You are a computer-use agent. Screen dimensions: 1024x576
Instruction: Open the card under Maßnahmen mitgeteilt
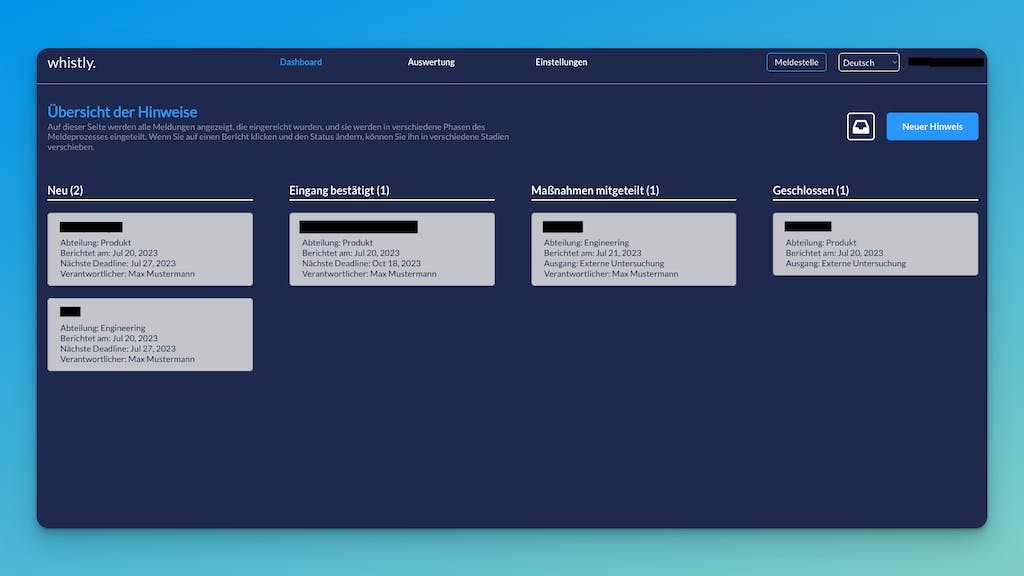coord(633,249)
